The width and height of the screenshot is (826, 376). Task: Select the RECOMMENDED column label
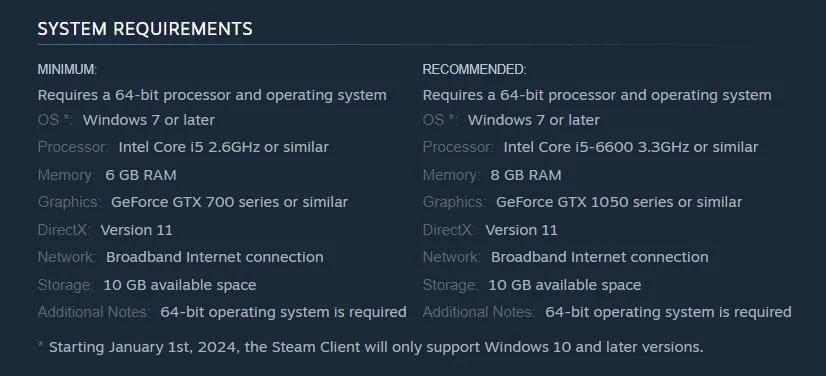point(475,70)
